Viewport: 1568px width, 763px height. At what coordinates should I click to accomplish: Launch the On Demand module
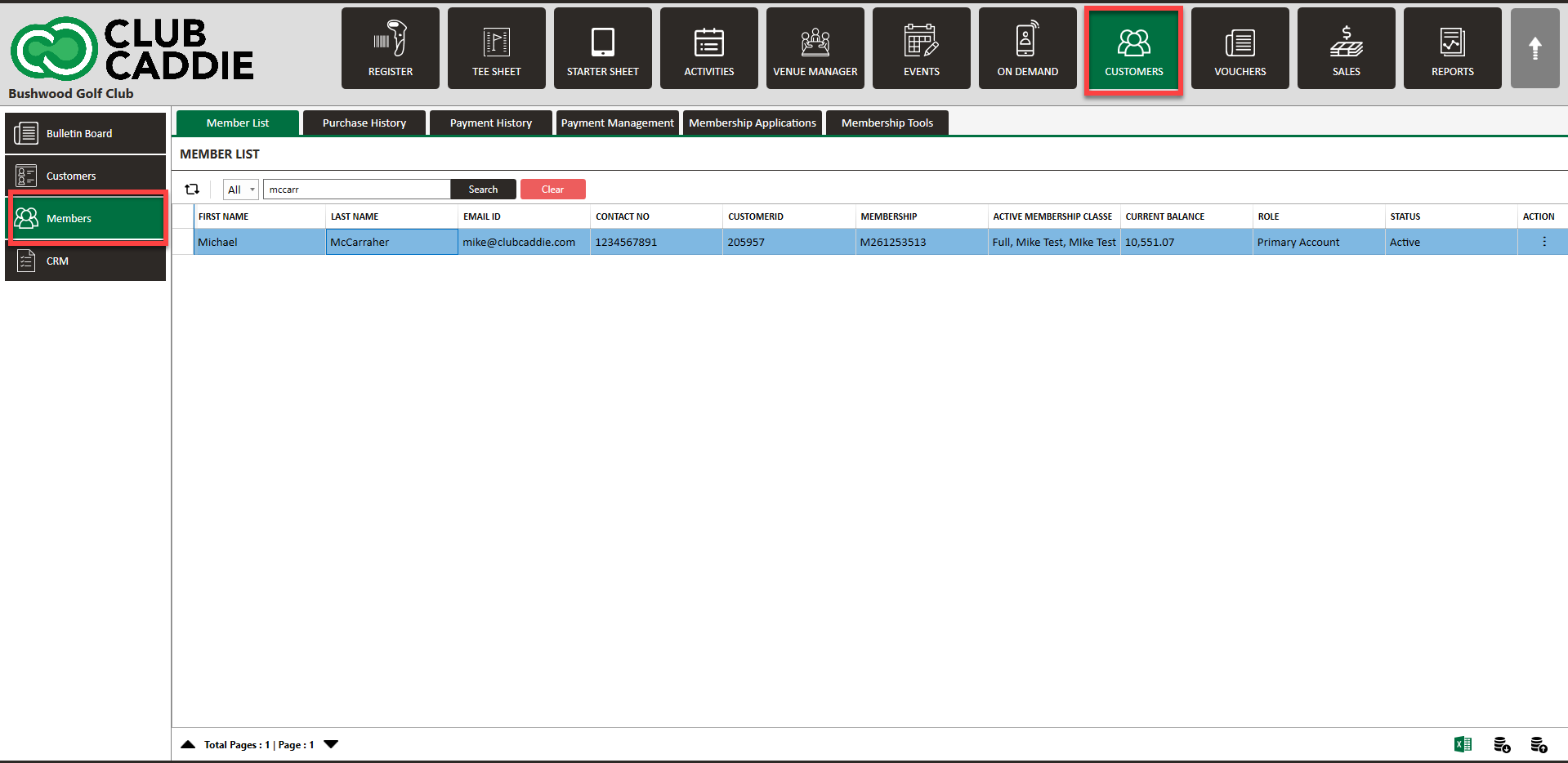pyautogui.click(x=1028, y=48)
